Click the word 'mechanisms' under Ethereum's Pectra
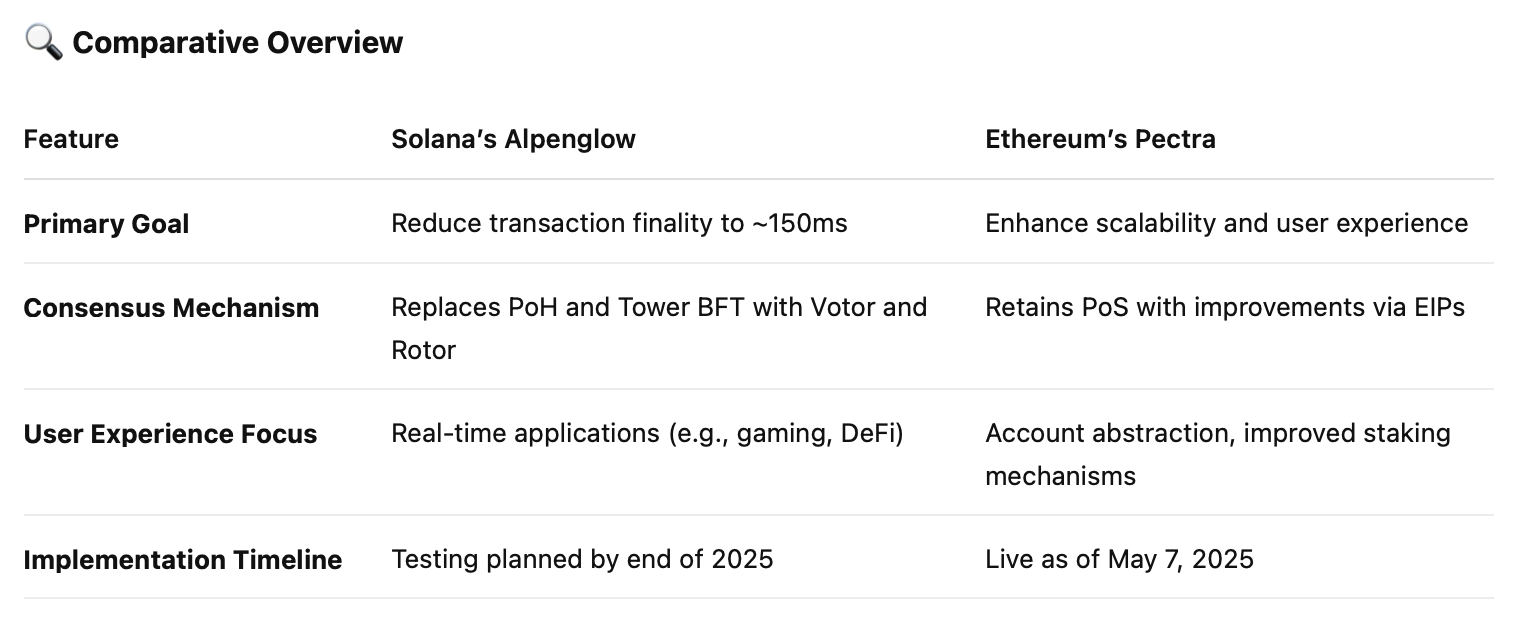This screenshot has height=636, width=1522. [x=1060, y=476]
